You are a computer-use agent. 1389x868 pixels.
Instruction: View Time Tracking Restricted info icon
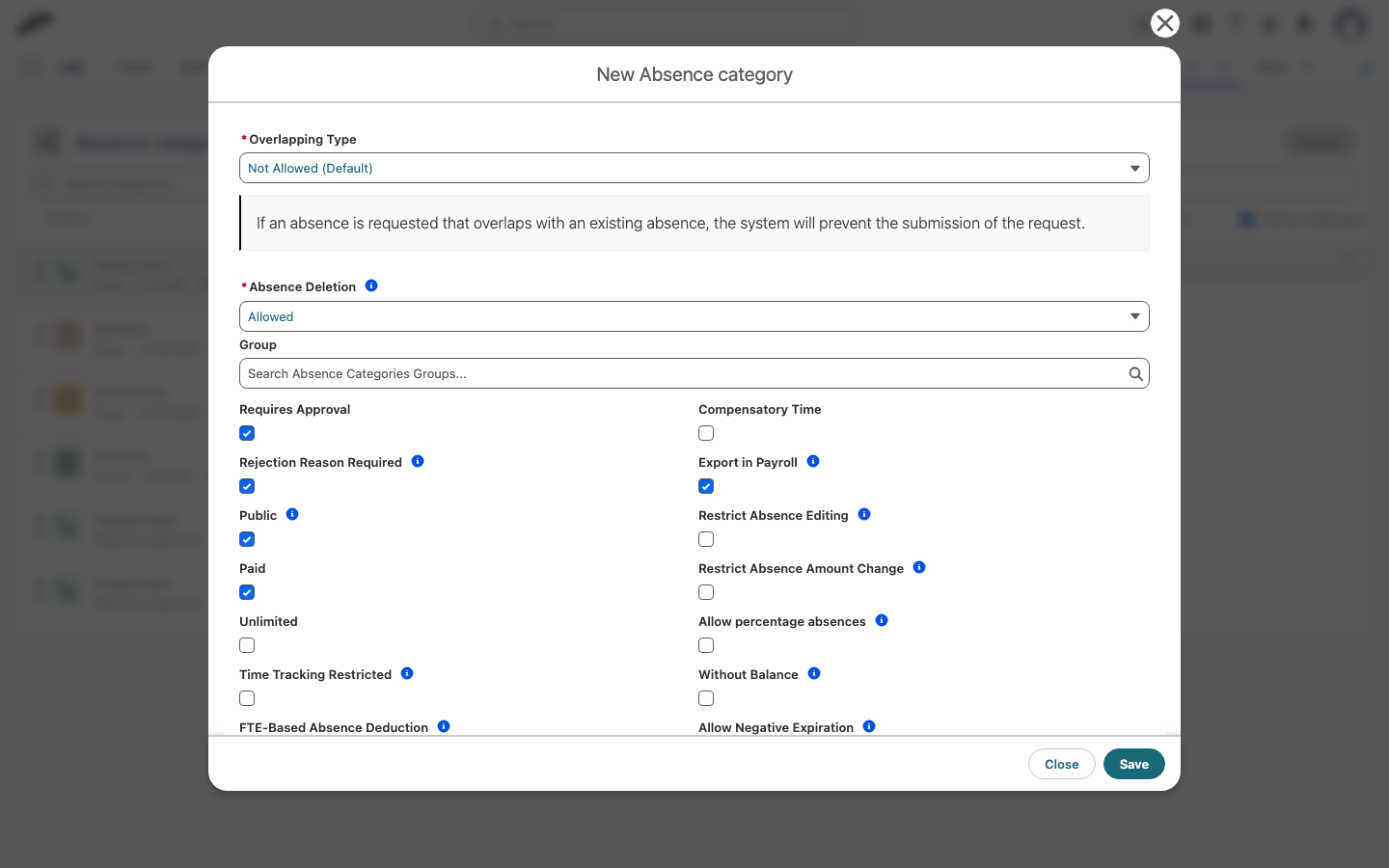pyautogui.click(x=407, y=673)
